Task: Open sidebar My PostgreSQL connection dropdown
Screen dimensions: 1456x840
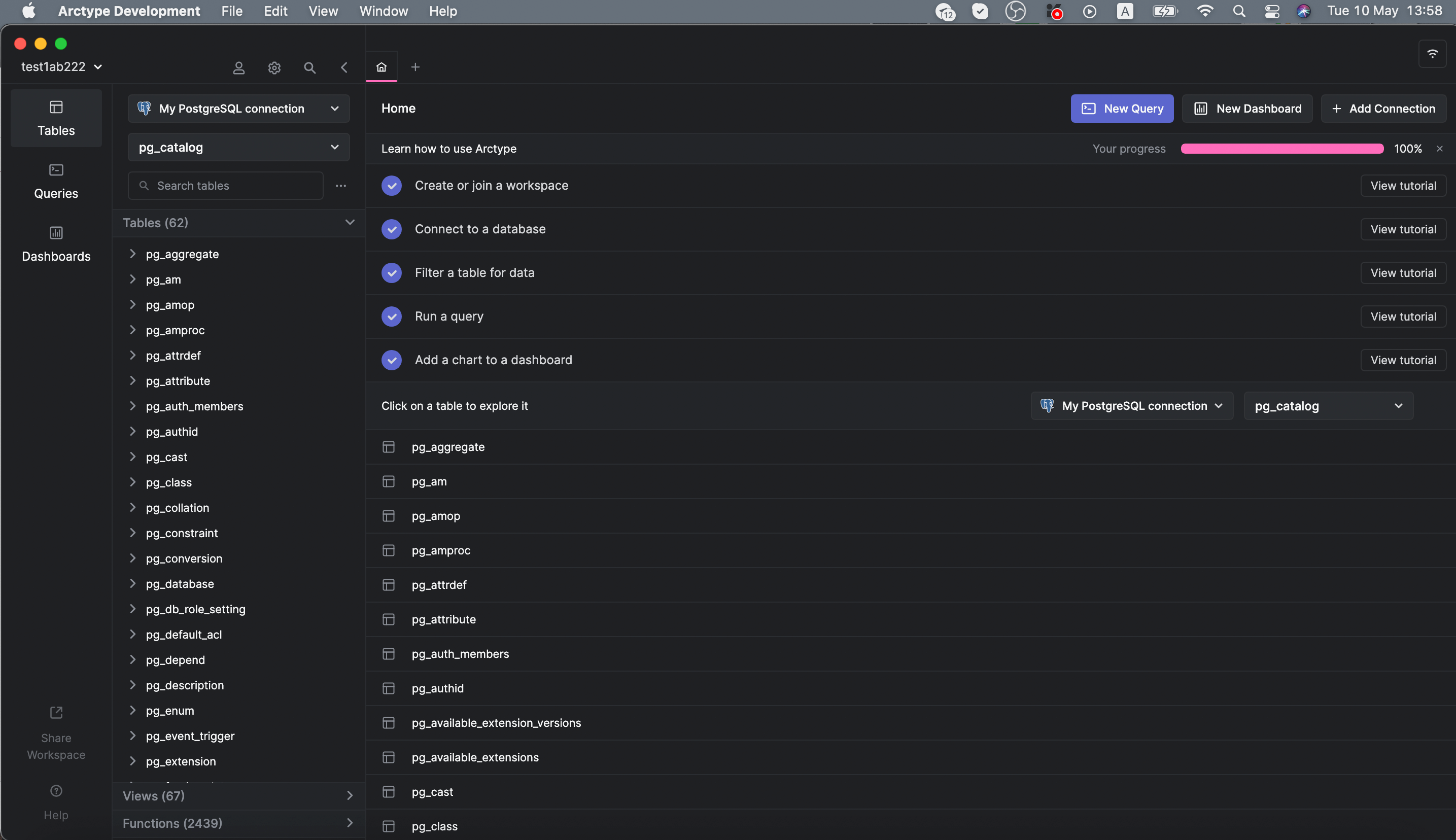Action: coord(239,109)
